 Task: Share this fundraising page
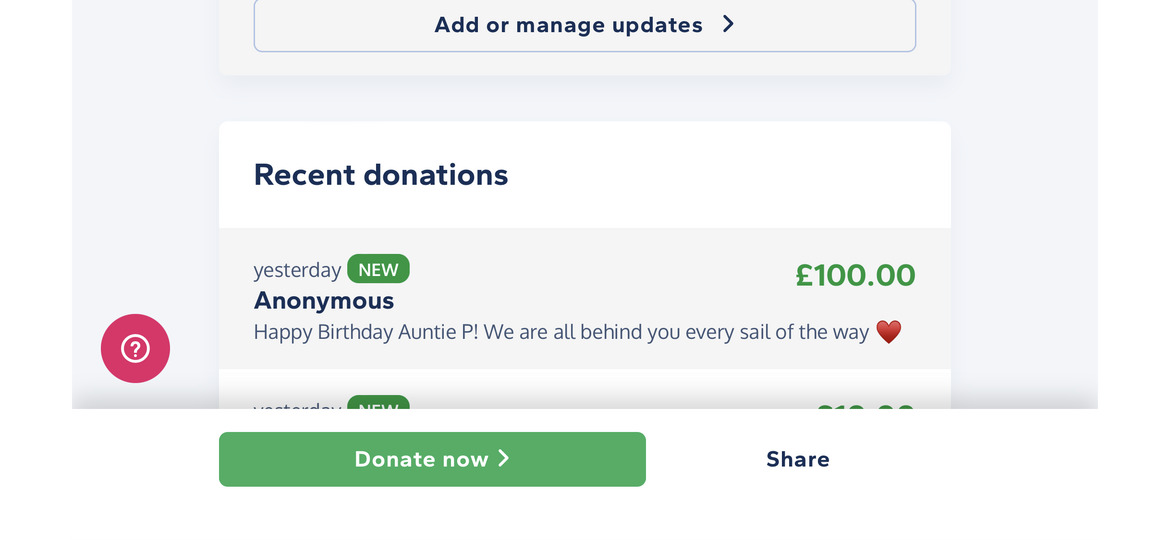tap(798, 459)
